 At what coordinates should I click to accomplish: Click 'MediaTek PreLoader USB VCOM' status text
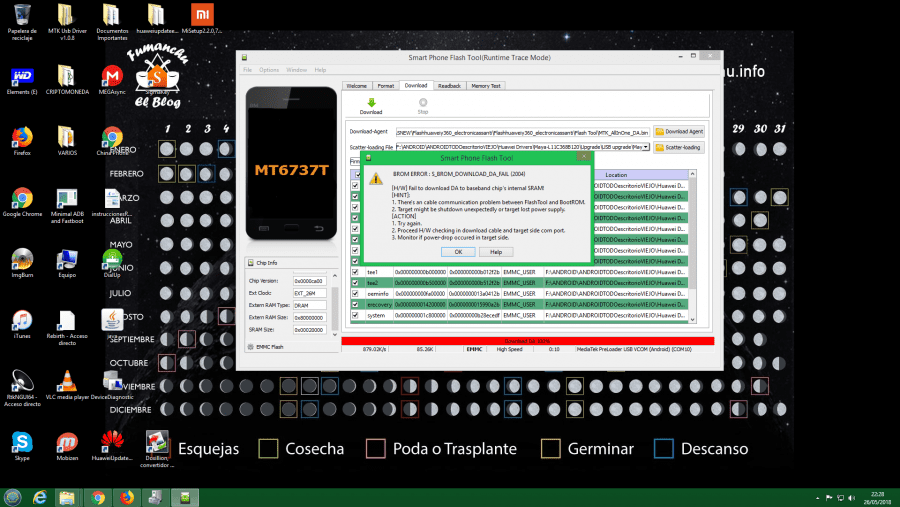tap(634, 349)
